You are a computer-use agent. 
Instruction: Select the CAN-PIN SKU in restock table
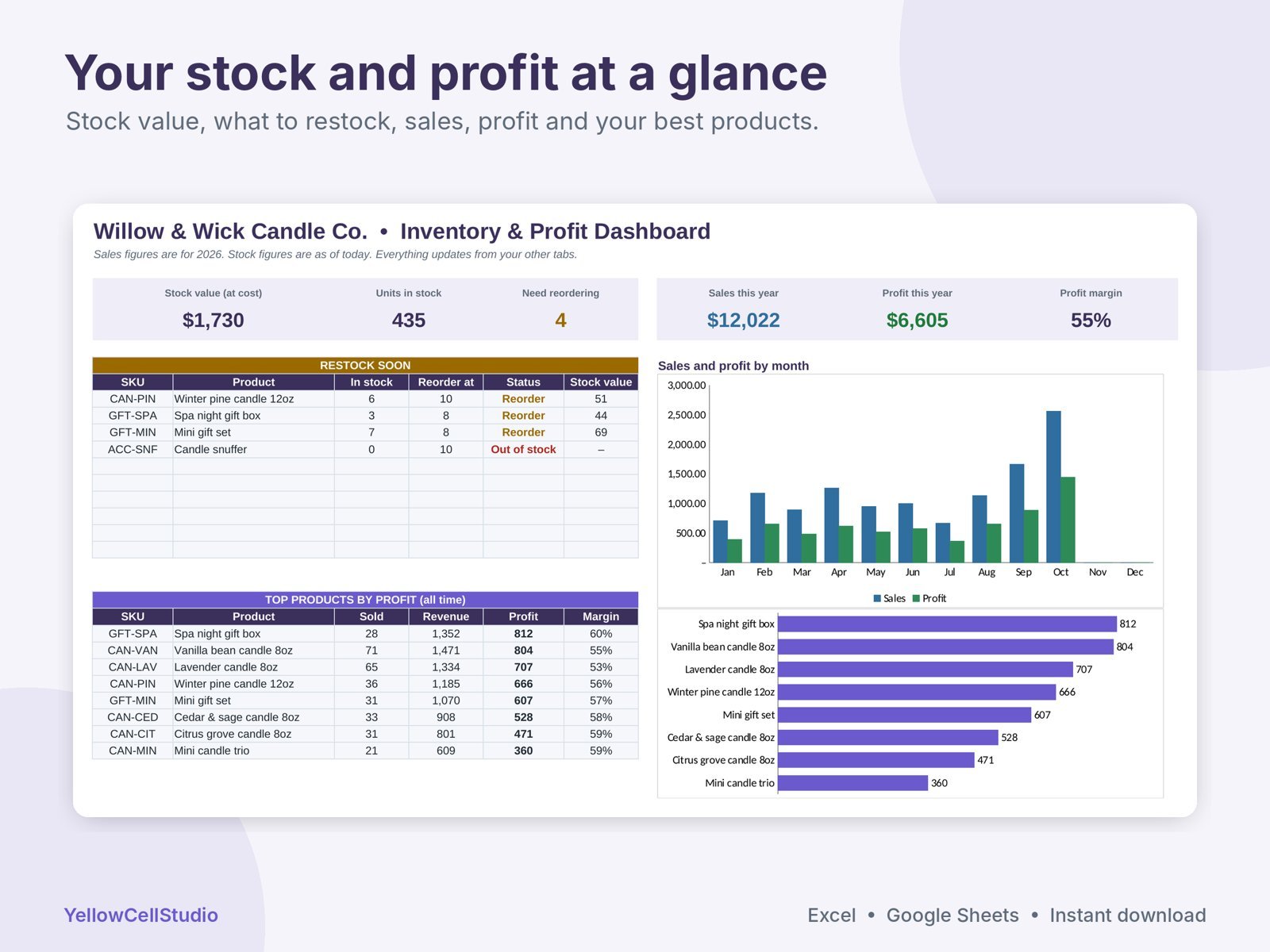(133, 399)
